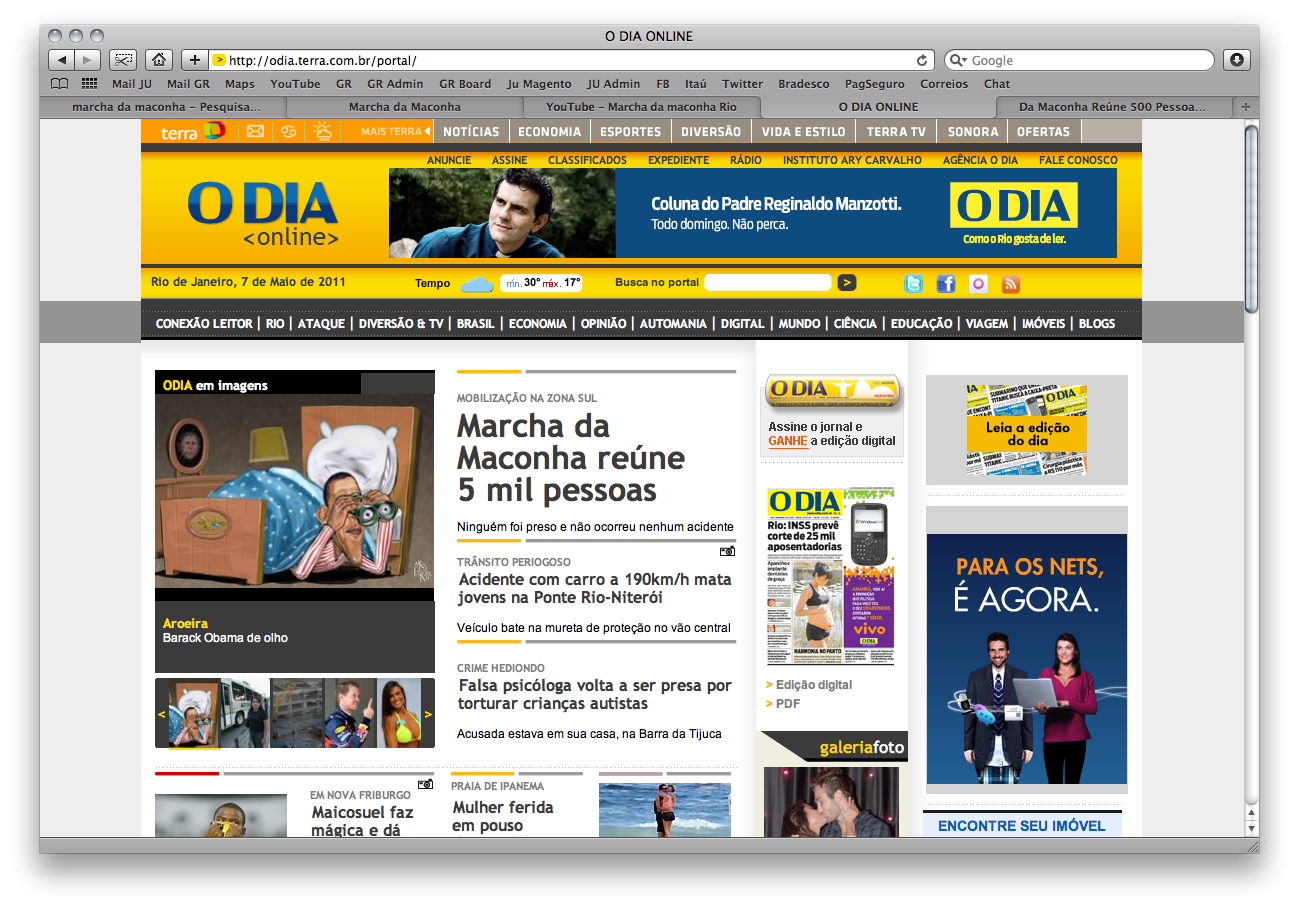
Task: Open the downloads arrow button
Action: (1237, 60)
